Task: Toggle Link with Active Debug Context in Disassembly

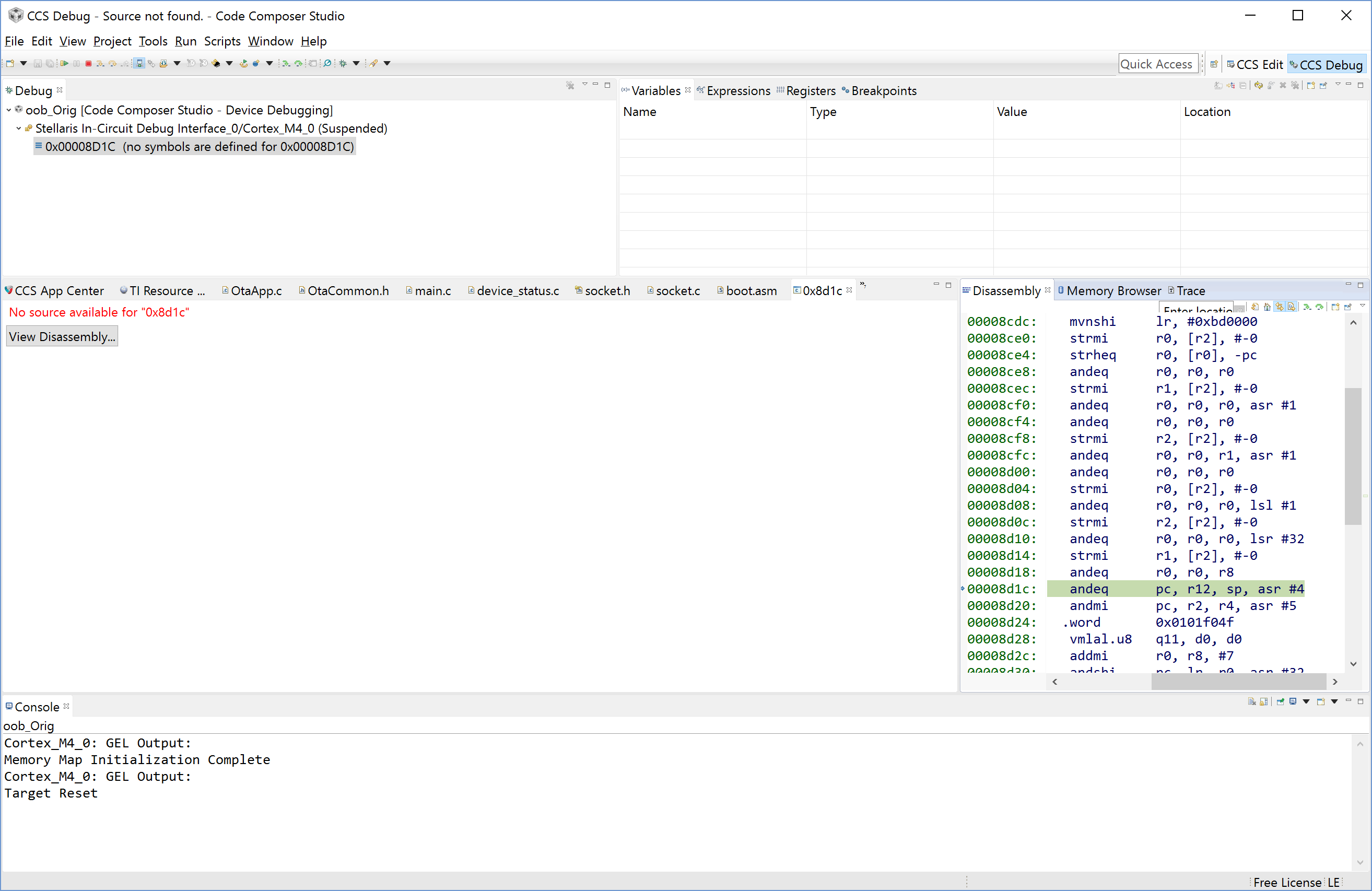Action: pyautogui.click(x=1280, y=307)
